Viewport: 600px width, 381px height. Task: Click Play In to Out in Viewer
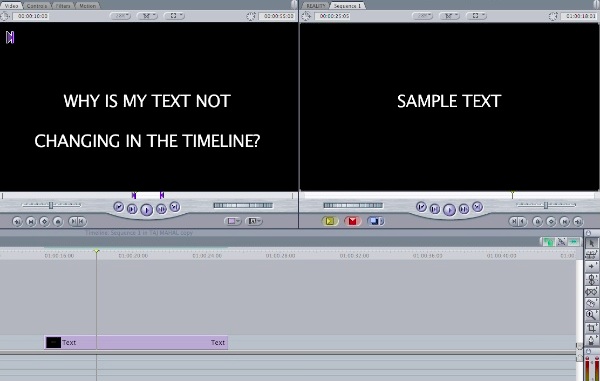click(132, 209)
